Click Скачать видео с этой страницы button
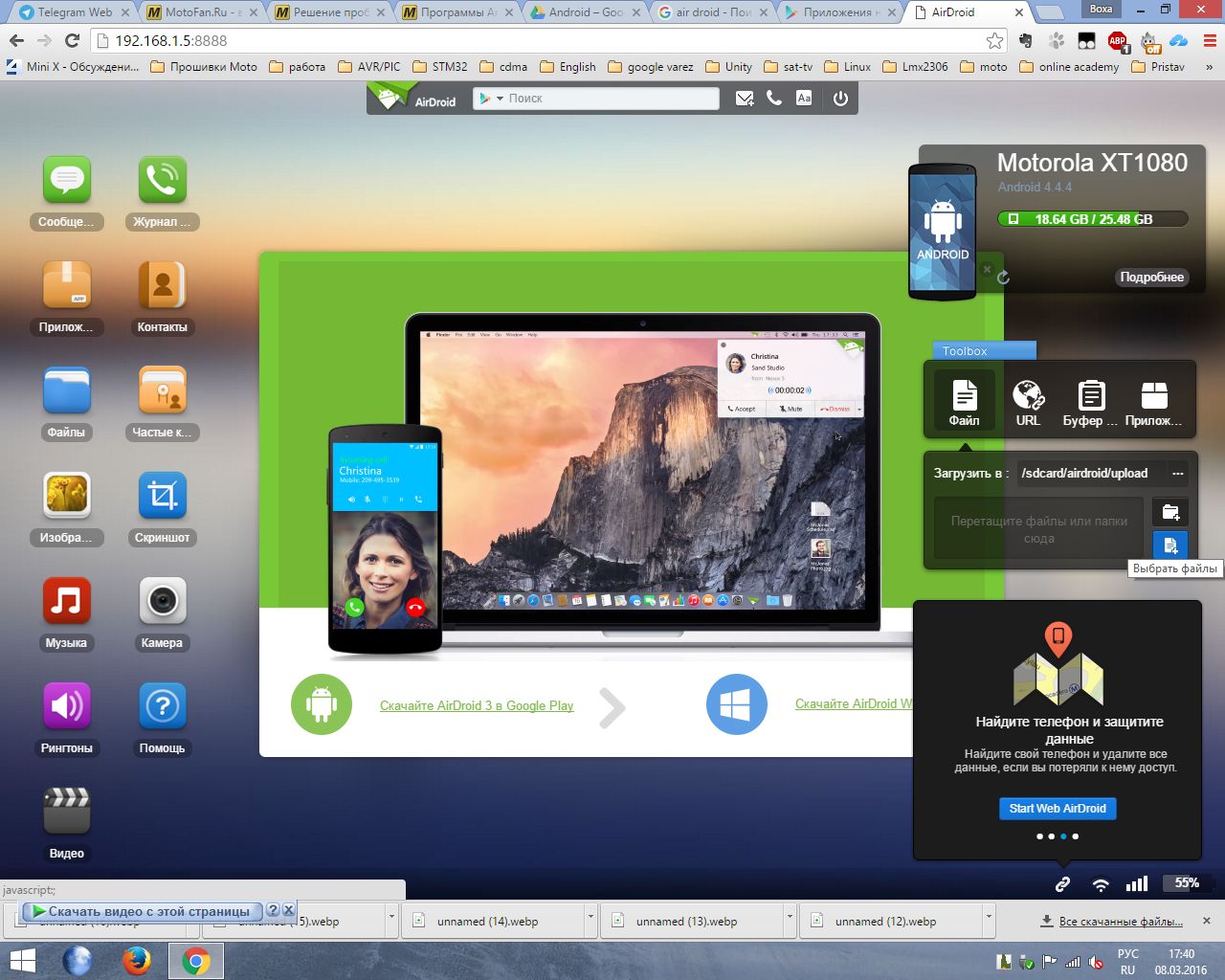The height and width of the screenshot is (980, 1225). 142,911
